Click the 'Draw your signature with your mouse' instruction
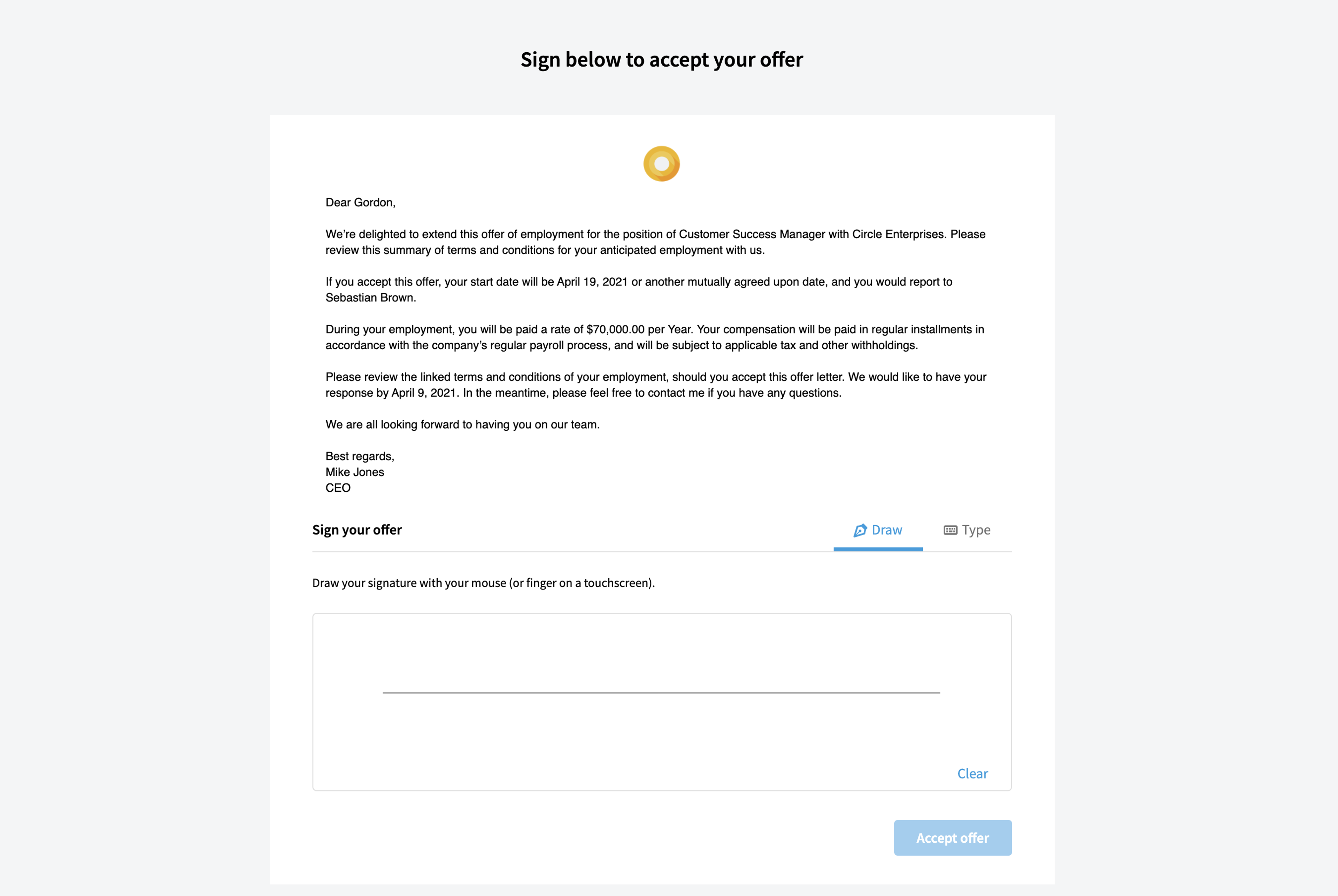This screenshot has width=1338, height=896. tap(483, 583)
